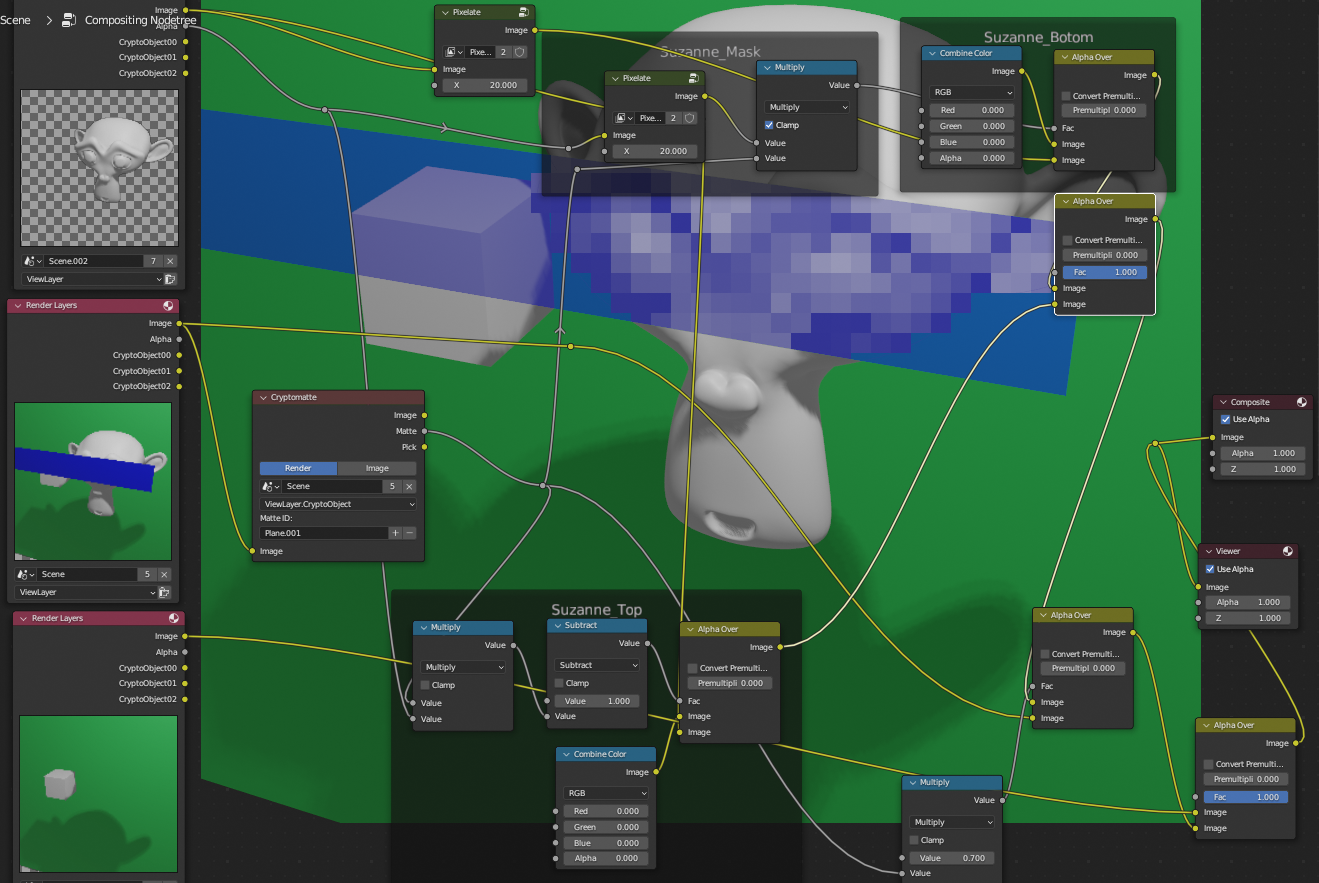Enable Clamp in the Subtract node
Viewport: 1319px width, 883px height.
(560, 683)
